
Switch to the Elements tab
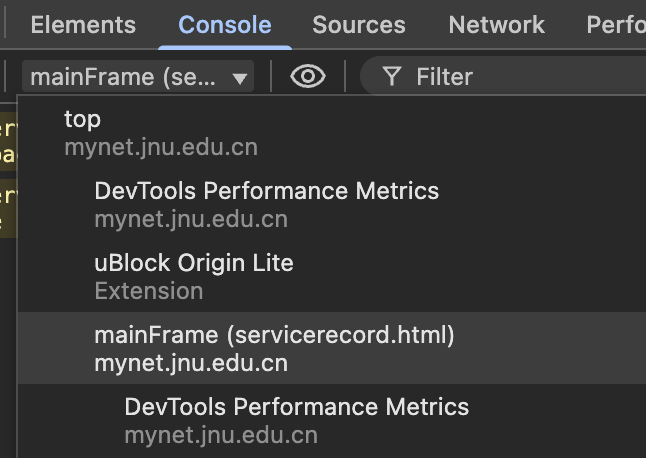(x=83, y=25)
